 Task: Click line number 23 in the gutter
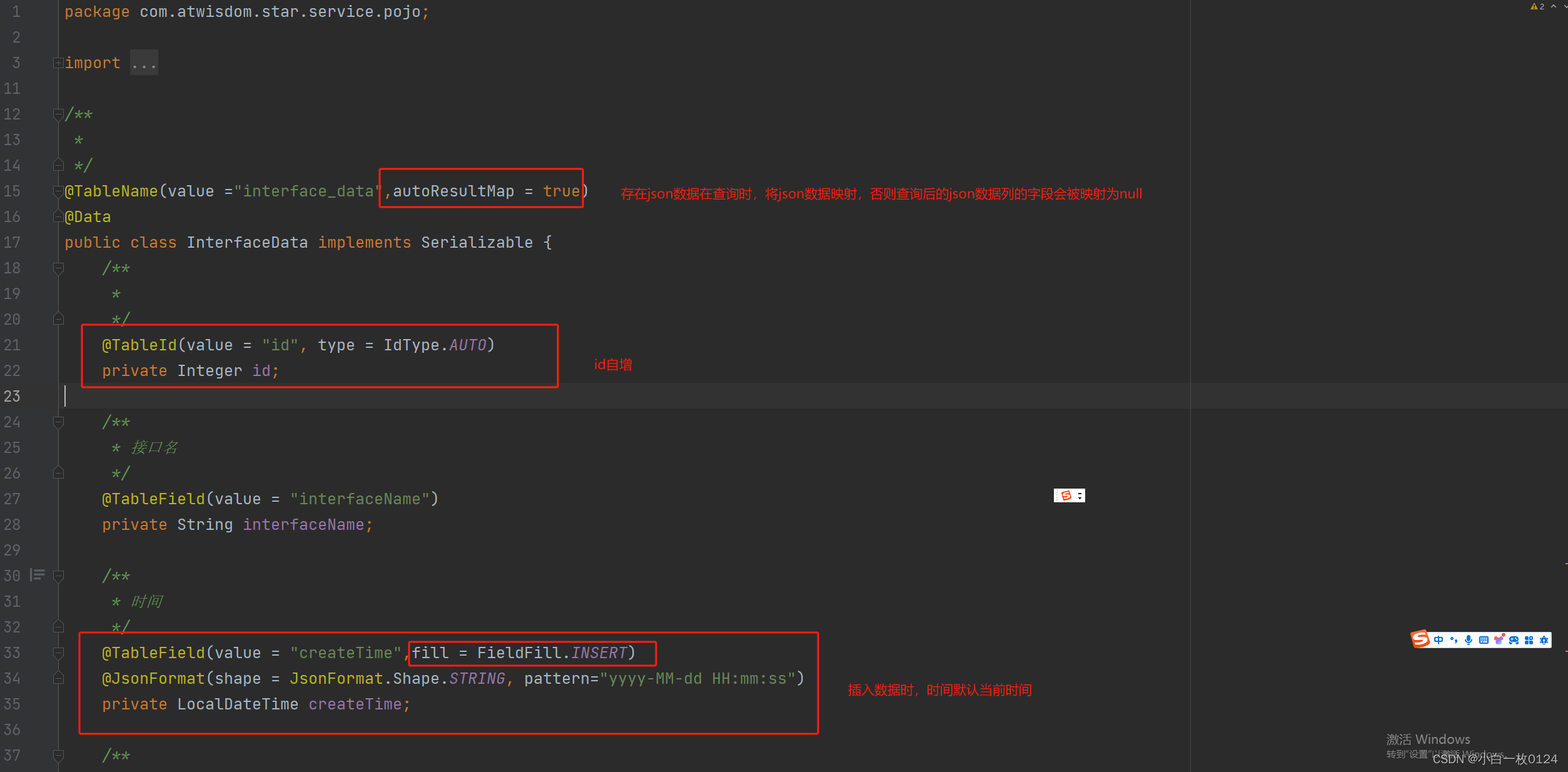click(12, 397)
